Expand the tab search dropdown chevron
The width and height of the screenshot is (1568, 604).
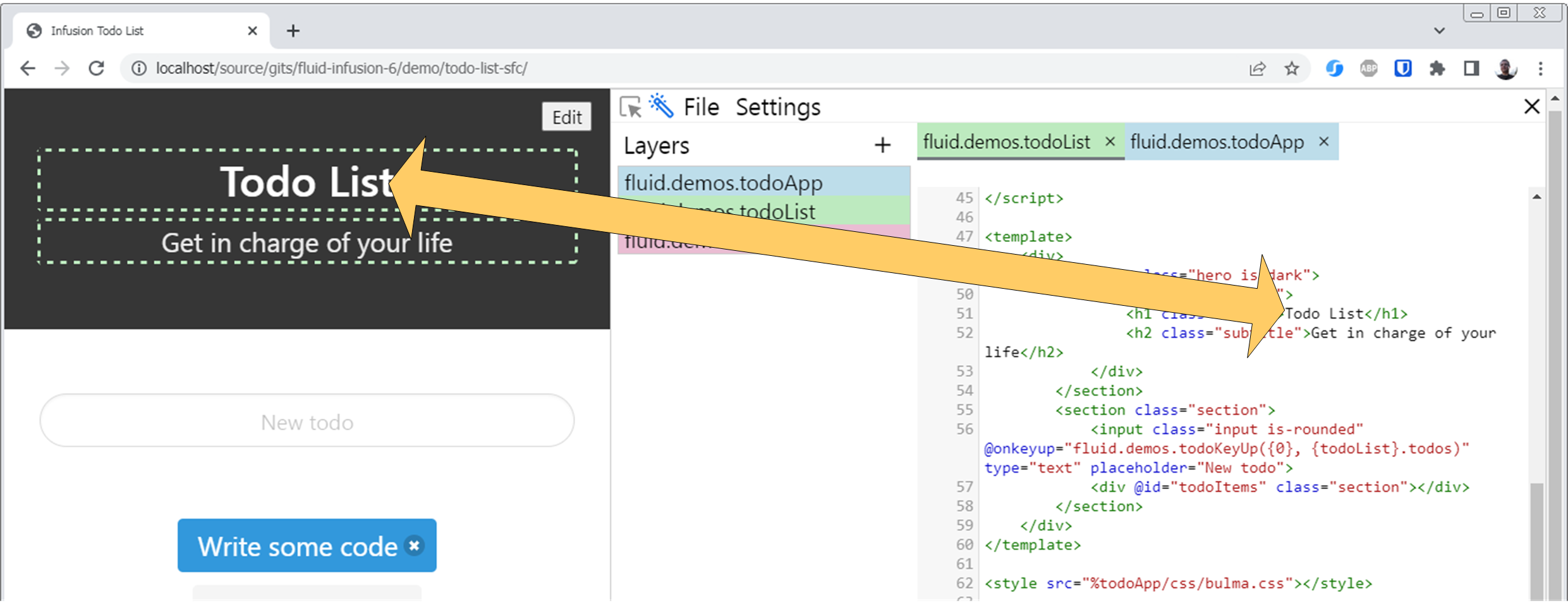(x=1439, y=30)
